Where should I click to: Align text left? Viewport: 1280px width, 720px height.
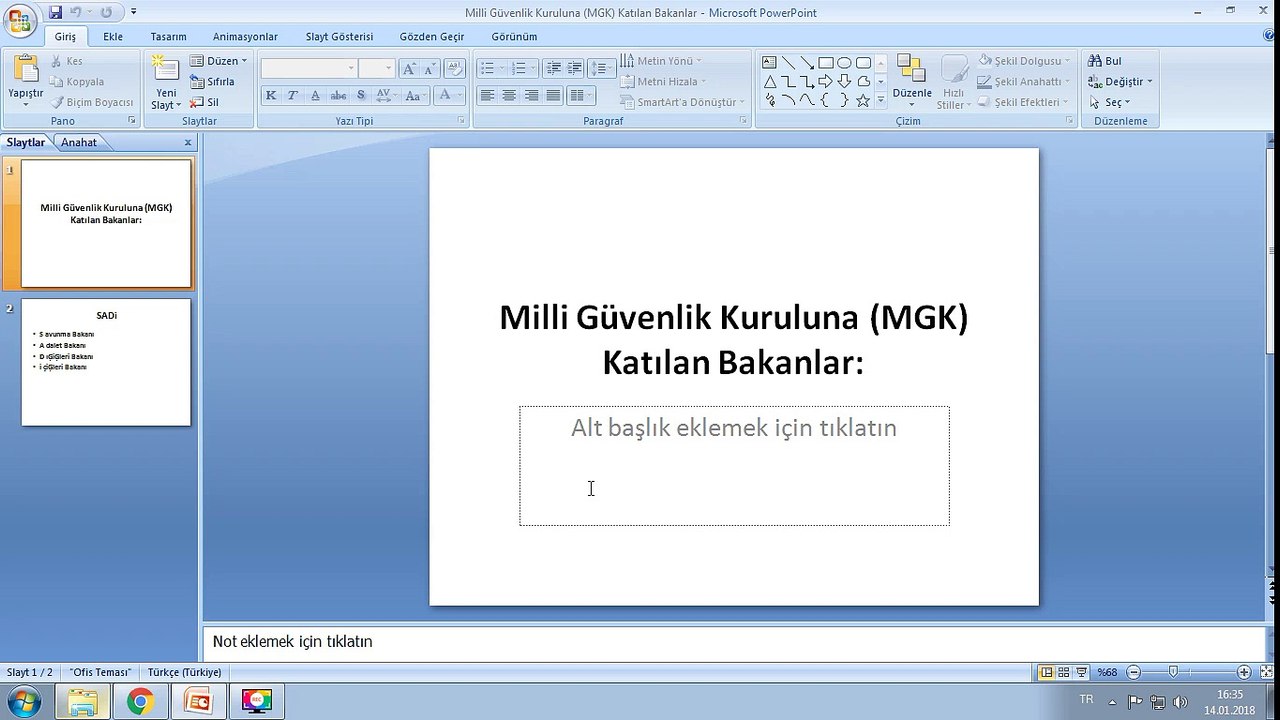click(x=487, y=95)
